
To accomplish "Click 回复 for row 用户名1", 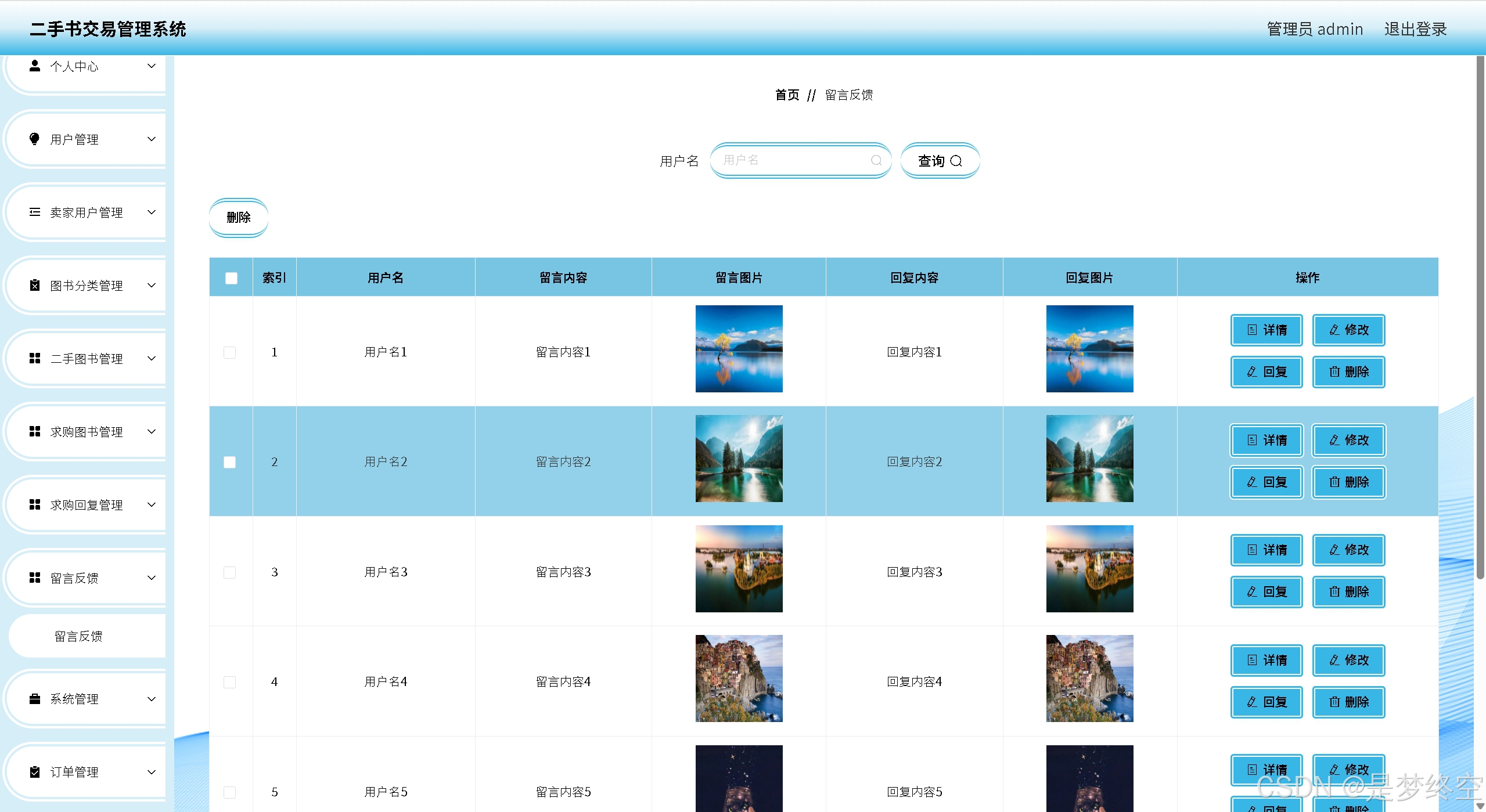I will [1266, 371].
